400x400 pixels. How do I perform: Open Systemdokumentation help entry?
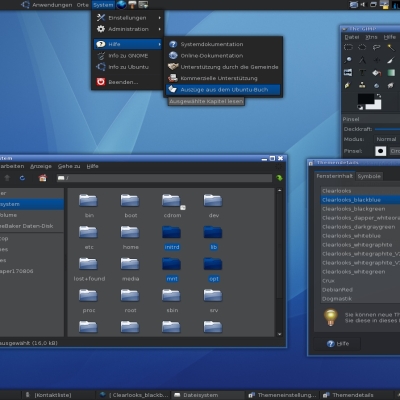[x=223, y=44]
